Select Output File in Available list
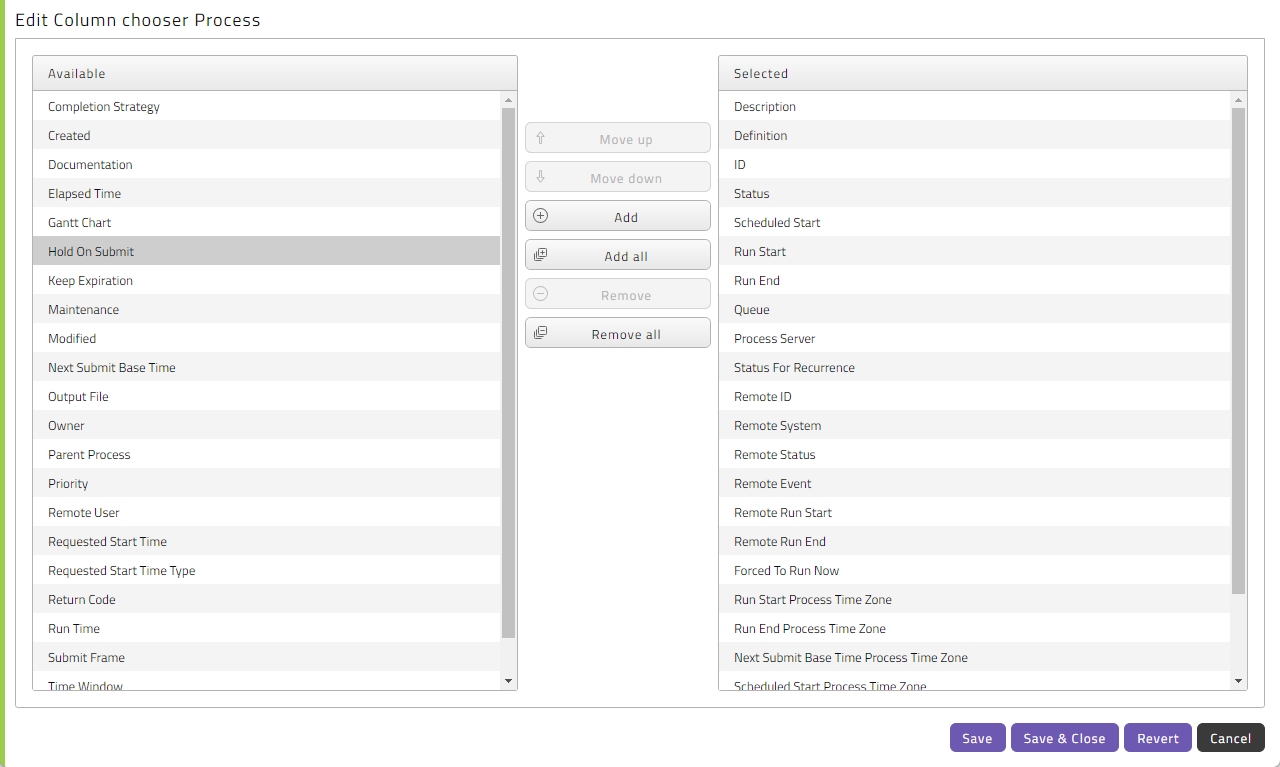The height and width of the screenshot is (767, 1280). [x=266, y=396]
